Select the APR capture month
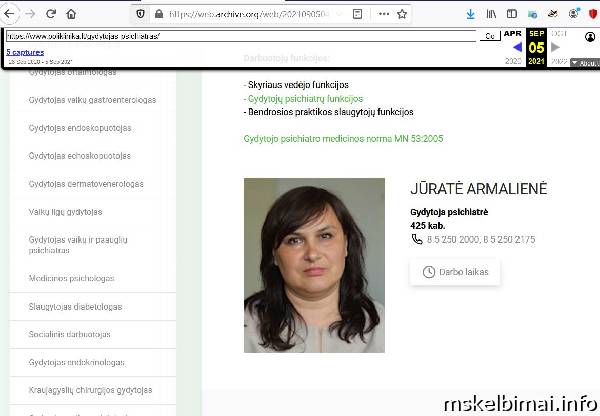Viewport: 600px width, 416px height. [x=512, y=34]
